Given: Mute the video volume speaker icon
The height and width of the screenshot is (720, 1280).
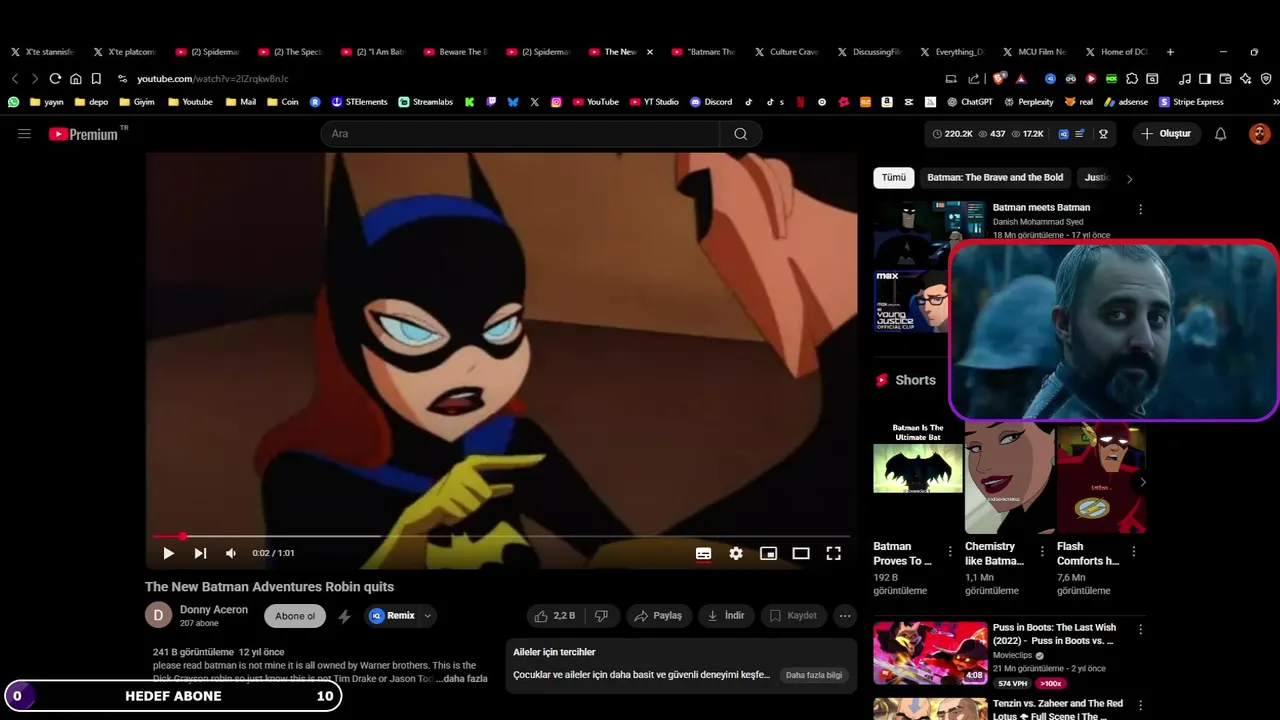Looking at the screenshot, I should pos(231,553).
